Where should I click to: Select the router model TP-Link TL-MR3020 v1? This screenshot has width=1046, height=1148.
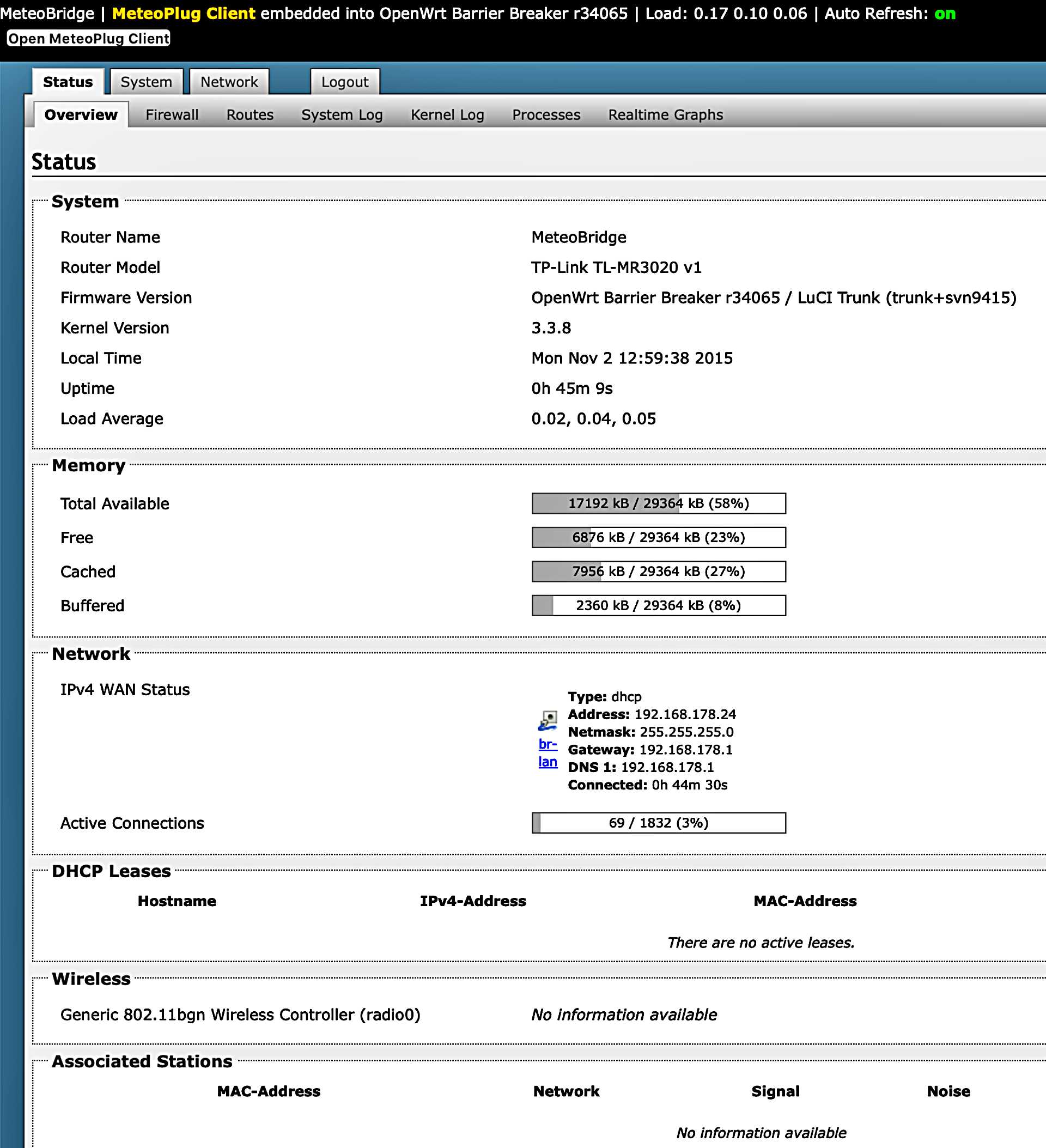point(616,268)
